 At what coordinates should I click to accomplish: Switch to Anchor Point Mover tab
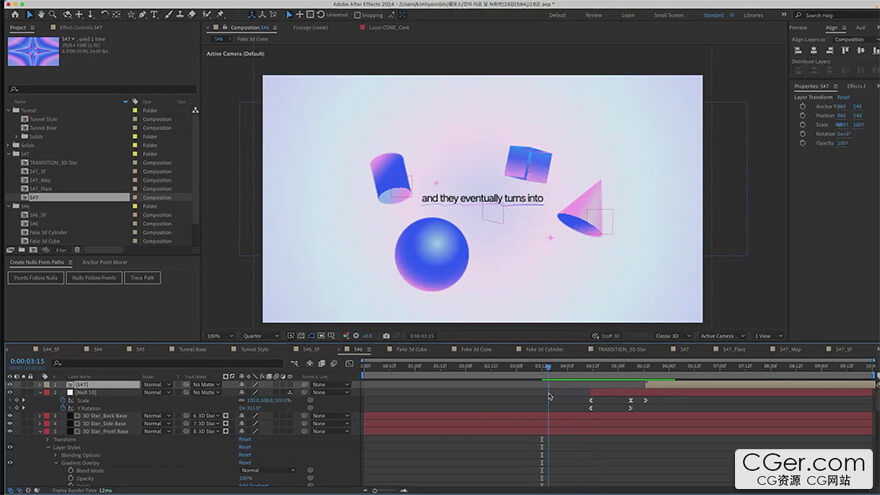click(105, 262)
